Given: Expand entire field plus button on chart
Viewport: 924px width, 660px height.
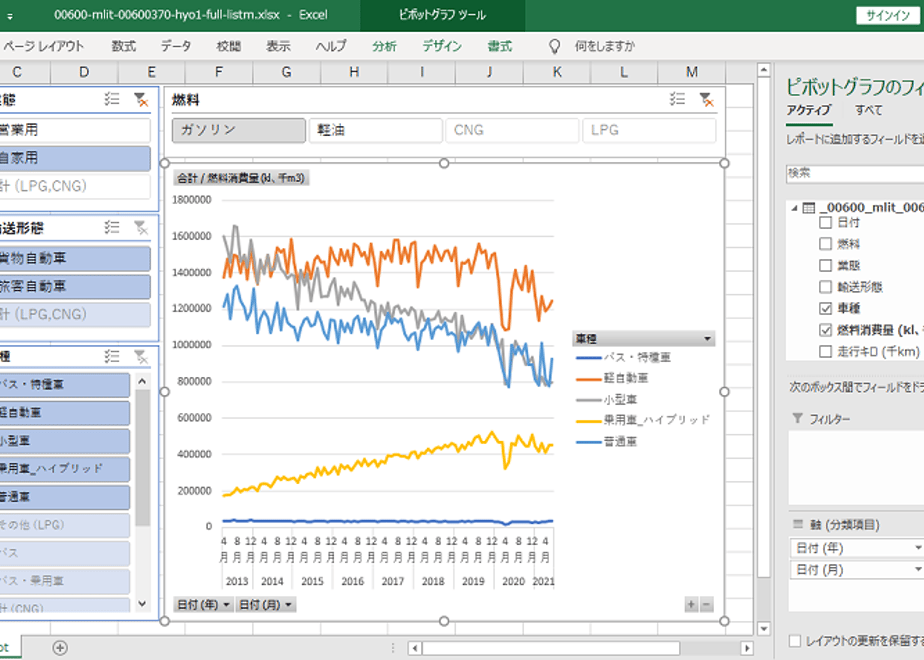Looking at the screenshot, I should 691,604.
